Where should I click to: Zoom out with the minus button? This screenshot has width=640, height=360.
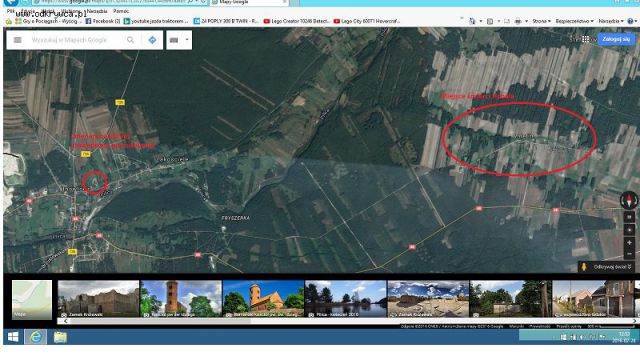[629, 253]
